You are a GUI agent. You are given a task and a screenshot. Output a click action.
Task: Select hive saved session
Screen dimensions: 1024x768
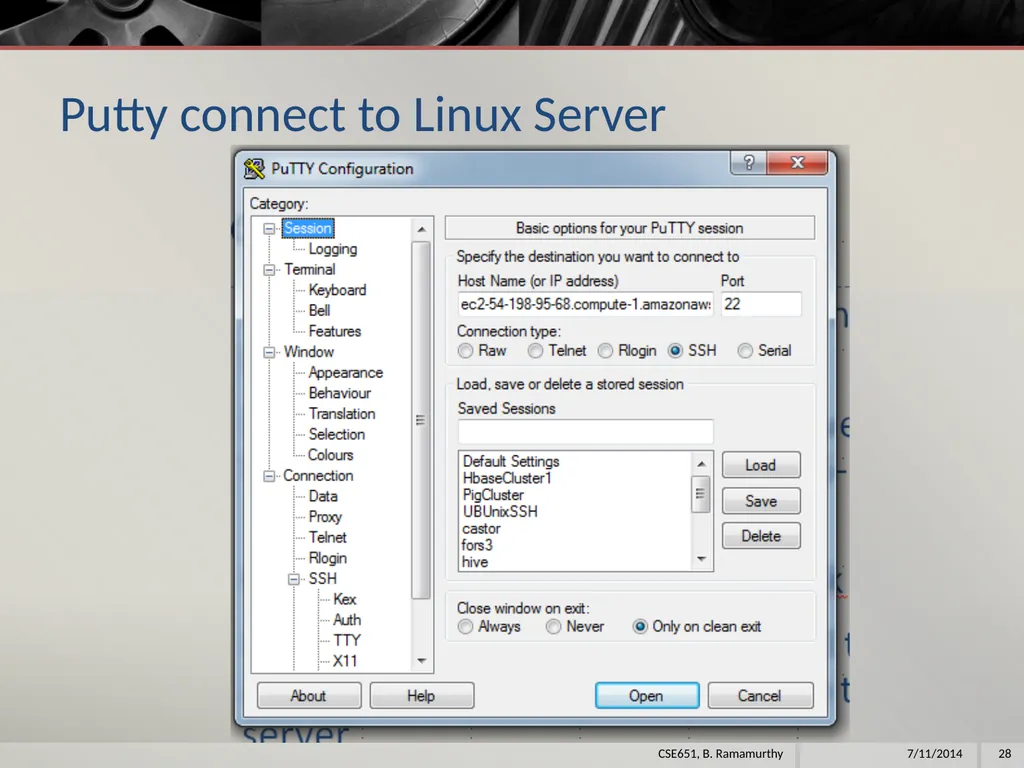(475, 562)
